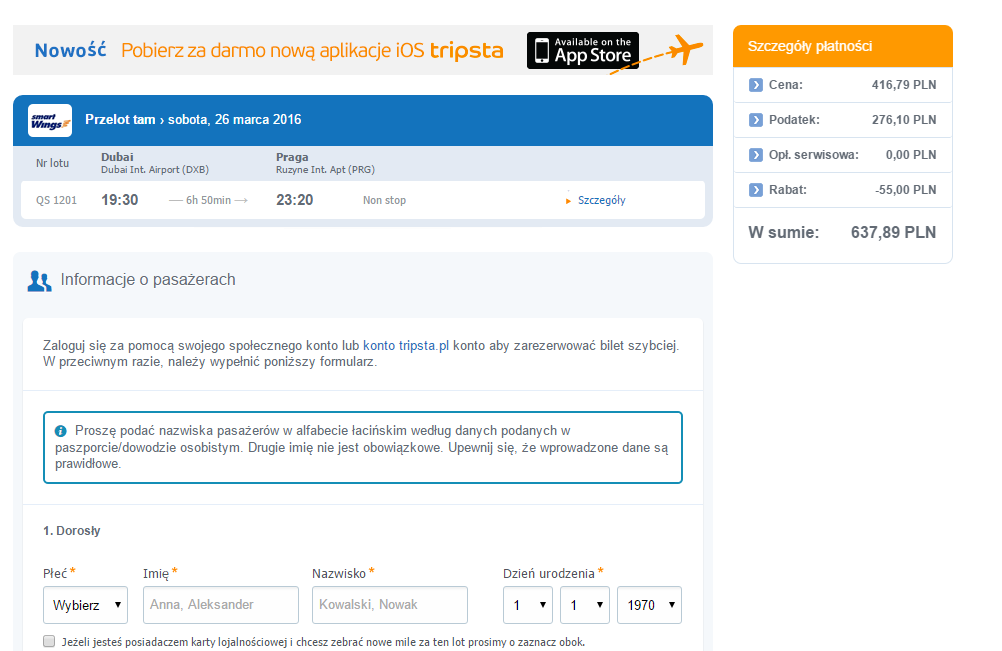Click the tax amount 276,10 PLN

pyautogui.click(x=904, y=120)
